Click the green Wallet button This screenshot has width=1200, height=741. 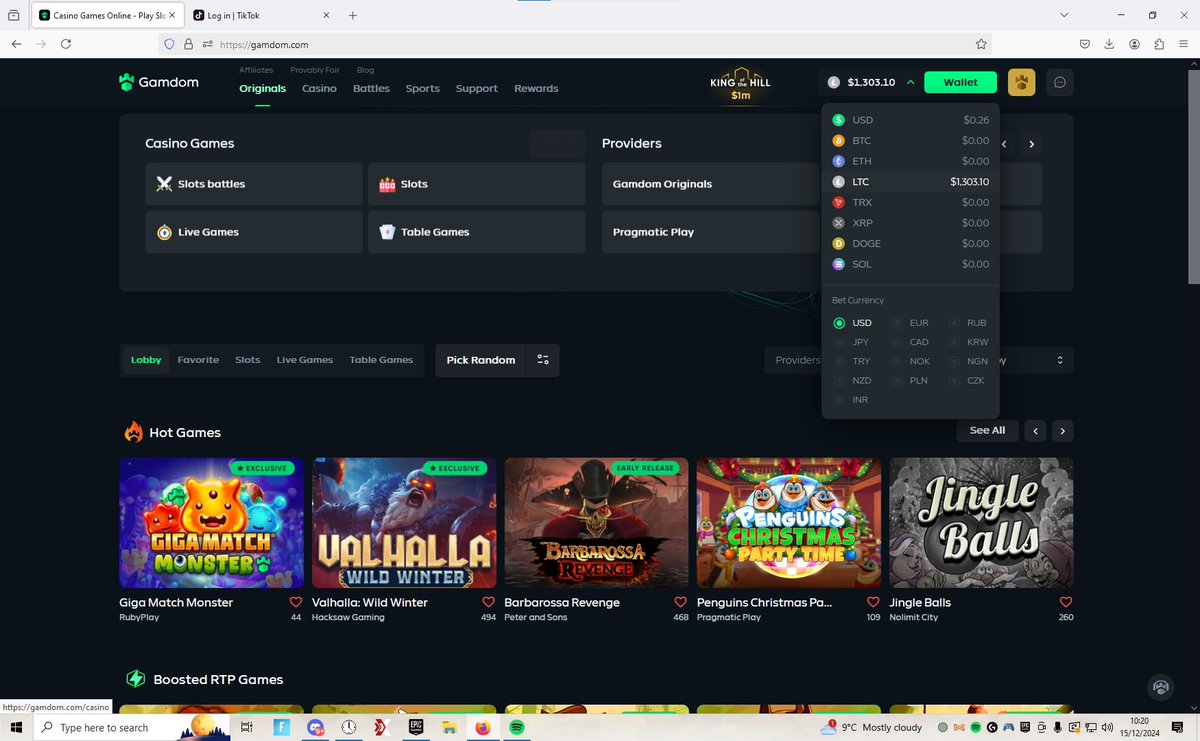coord(961,82)
